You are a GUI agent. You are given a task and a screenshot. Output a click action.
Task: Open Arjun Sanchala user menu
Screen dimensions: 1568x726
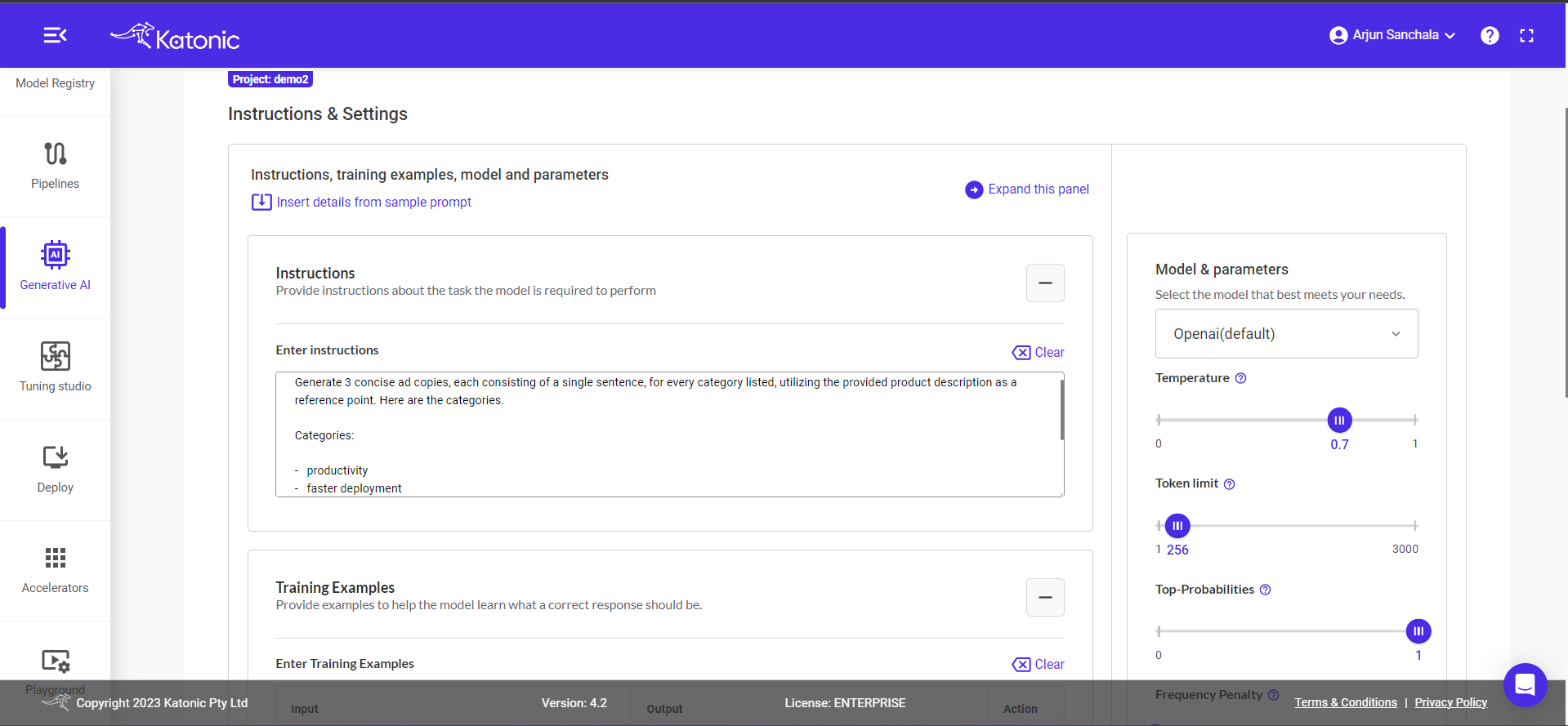tap(1392, 35)
